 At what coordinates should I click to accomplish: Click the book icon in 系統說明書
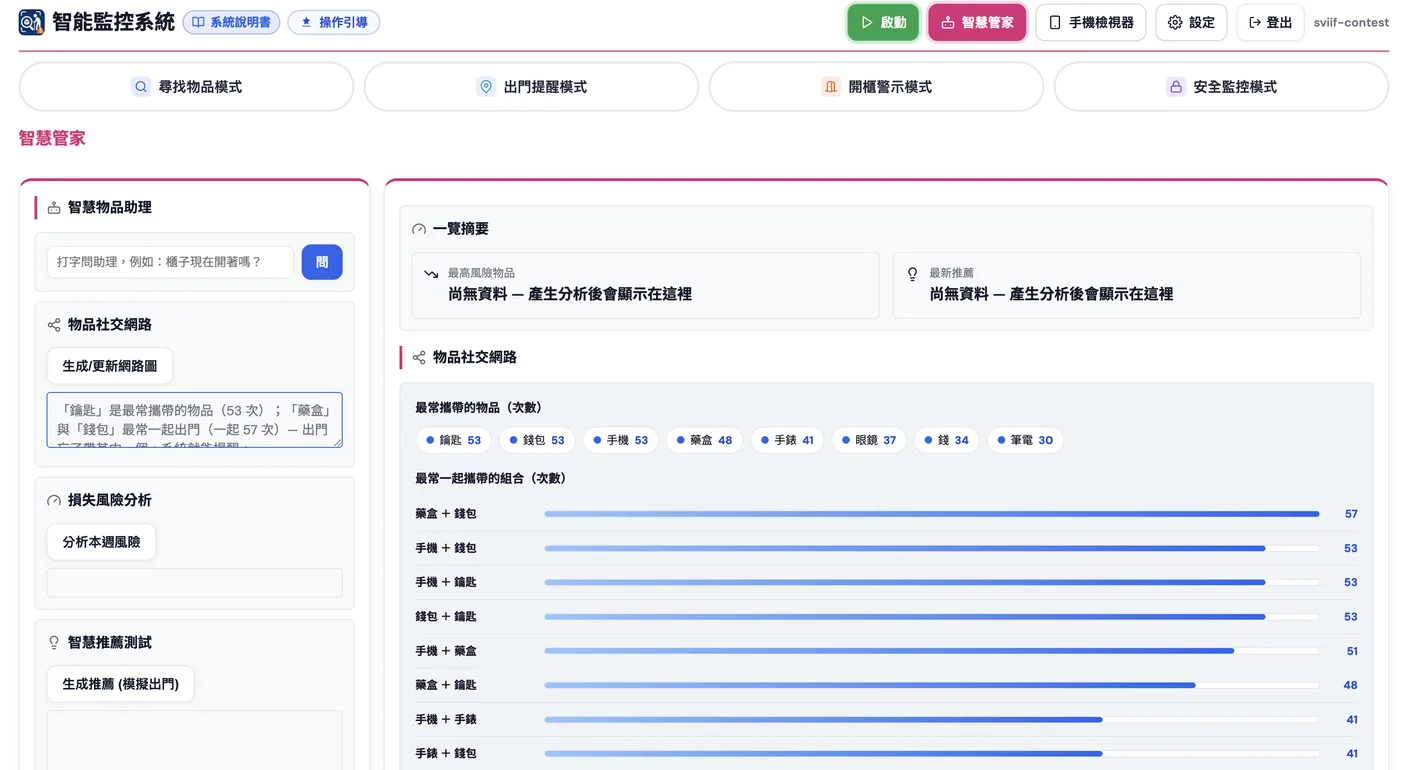[x=198, y=22]
